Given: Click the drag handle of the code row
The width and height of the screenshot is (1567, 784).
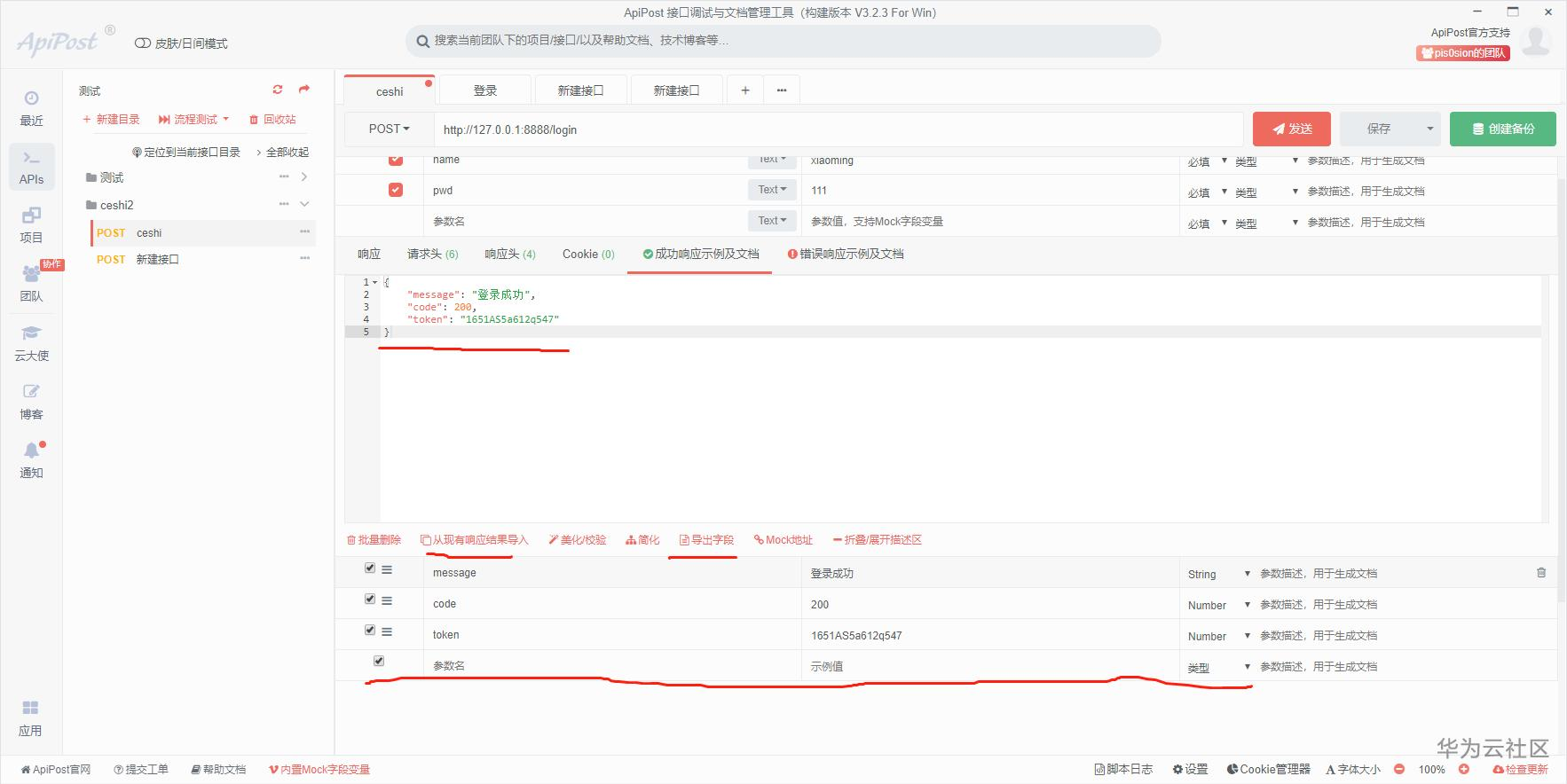Looking at the screenshot, I should coord(387,600).
